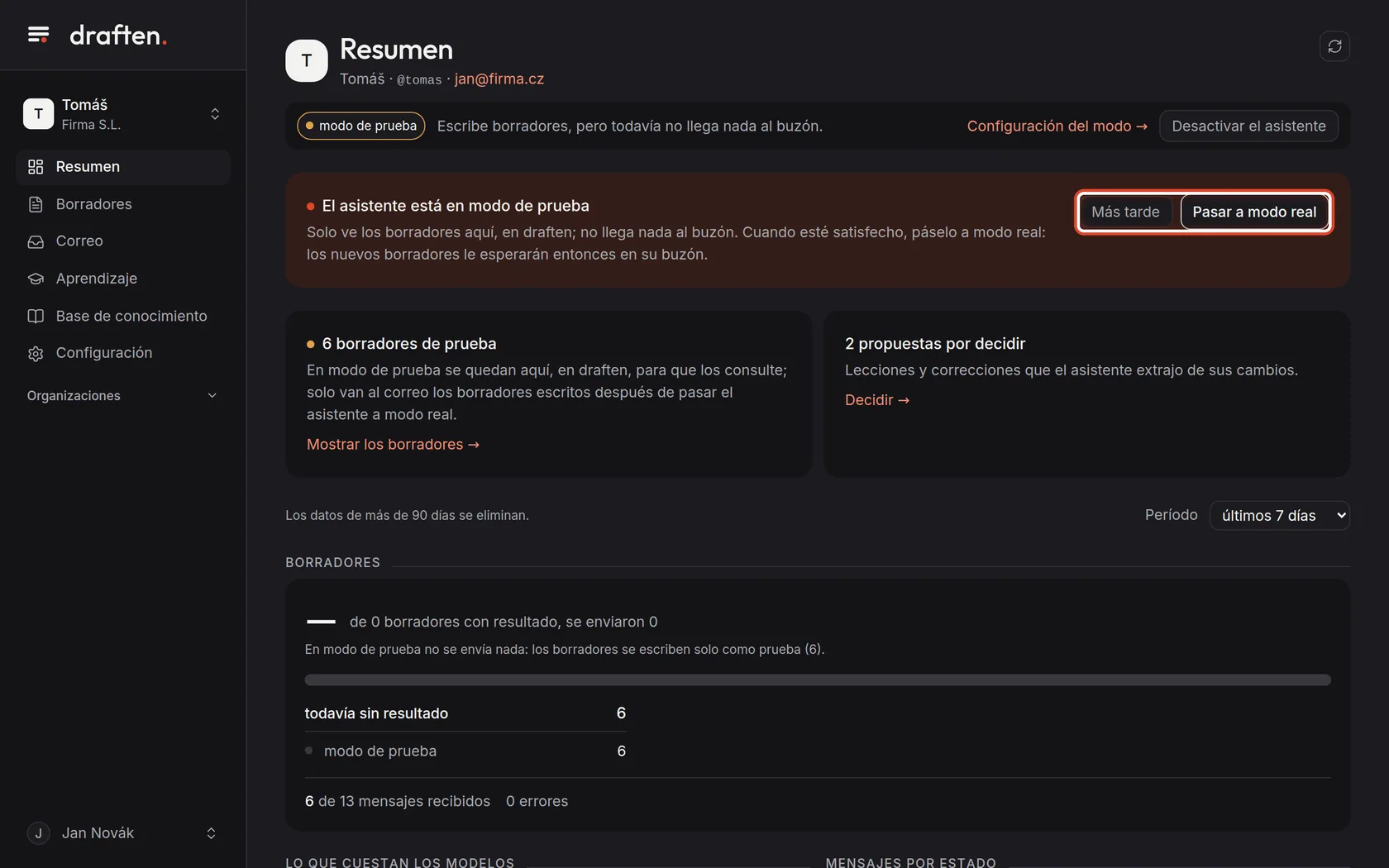Click the El asistente está en modo de prueba title
Viewport: 1389px width, 868px height.
[456, 206]
